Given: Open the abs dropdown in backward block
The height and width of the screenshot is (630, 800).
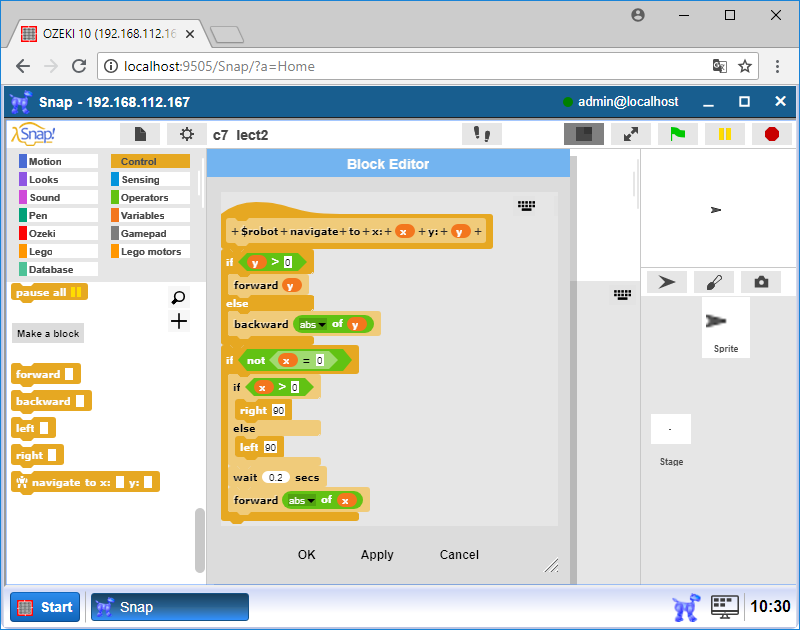Looking at the screenshot, I should pyautogui.click(x=313, y=324).
